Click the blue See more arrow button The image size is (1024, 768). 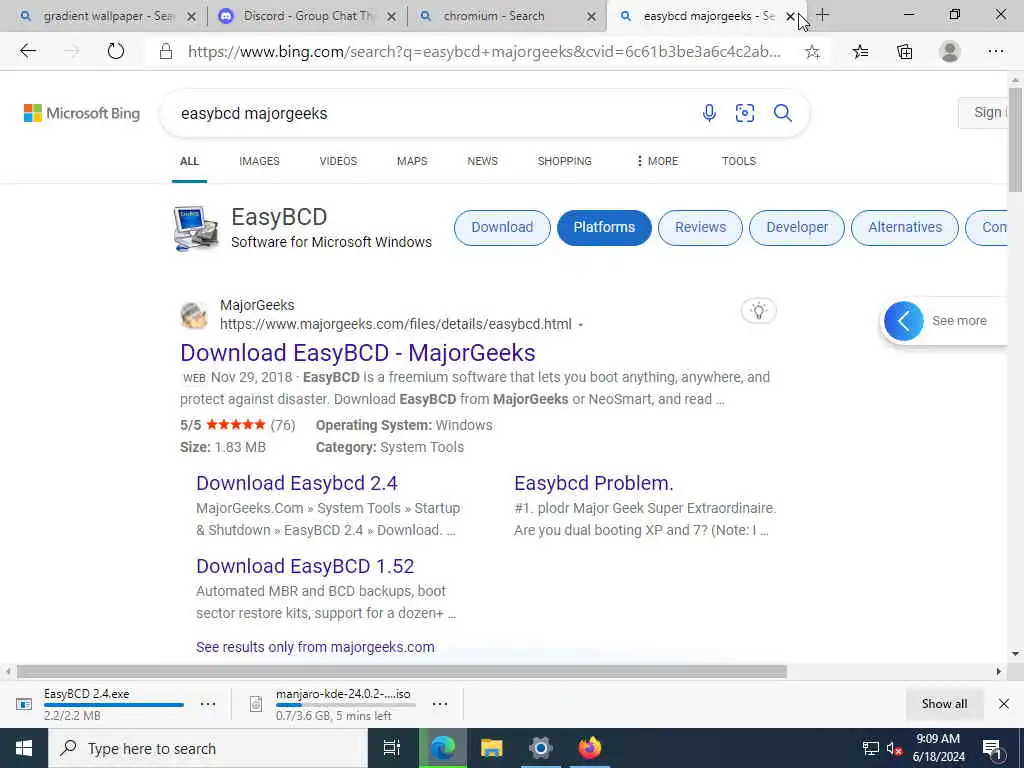click(x=903, y=321)
